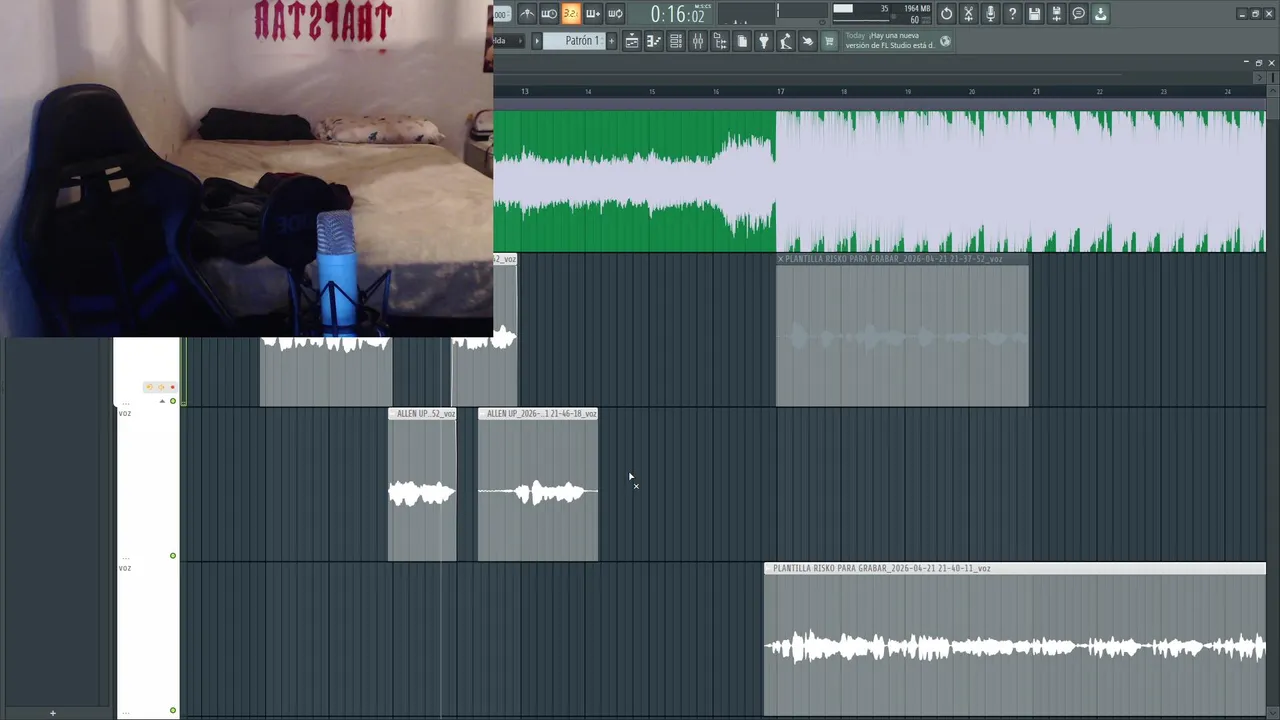Click the stacked pages icon
The image size is (1280, 720).
point(742,41)
